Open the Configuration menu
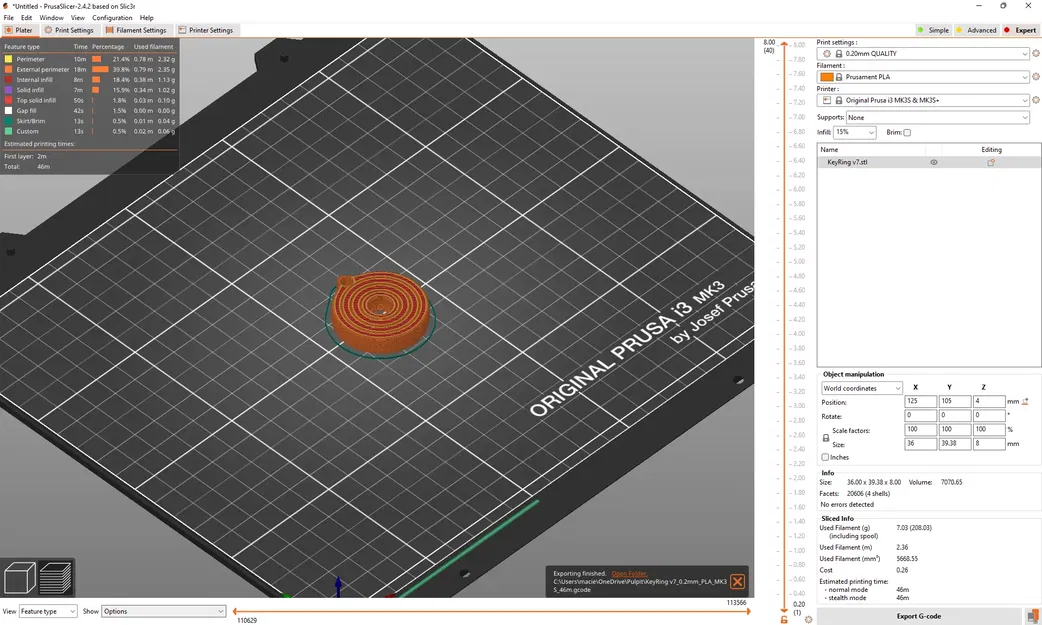This screenshot has width=1042, height=625. pyautogui.click(x=112, y=18)
